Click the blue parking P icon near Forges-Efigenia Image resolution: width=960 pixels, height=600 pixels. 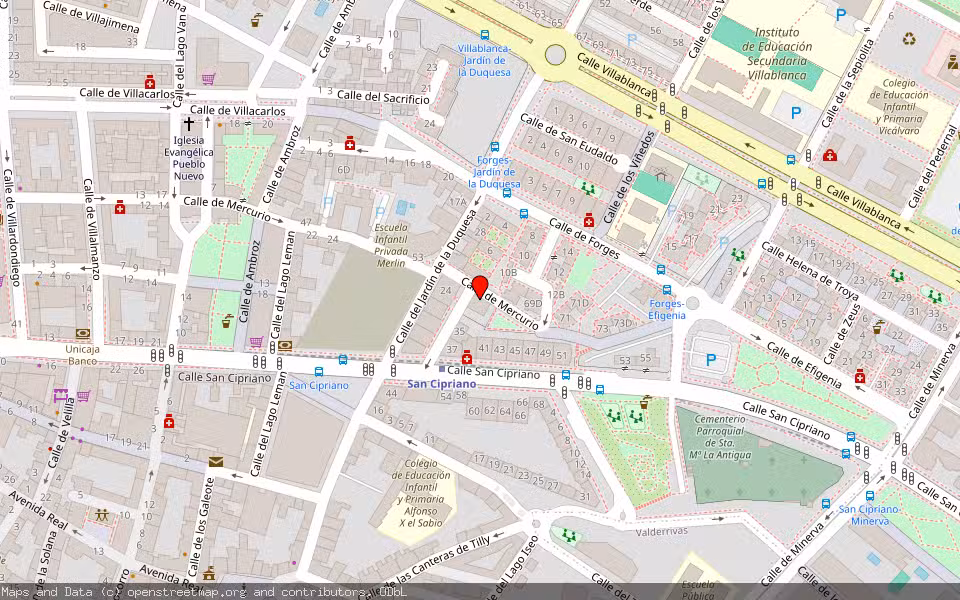pyautogui.click(x=712, y=360)
